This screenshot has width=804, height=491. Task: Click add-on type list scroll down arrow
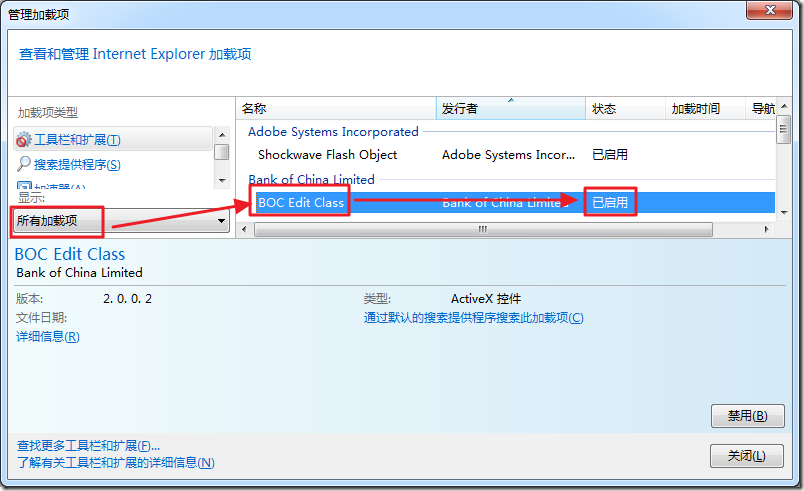point(222,180)
